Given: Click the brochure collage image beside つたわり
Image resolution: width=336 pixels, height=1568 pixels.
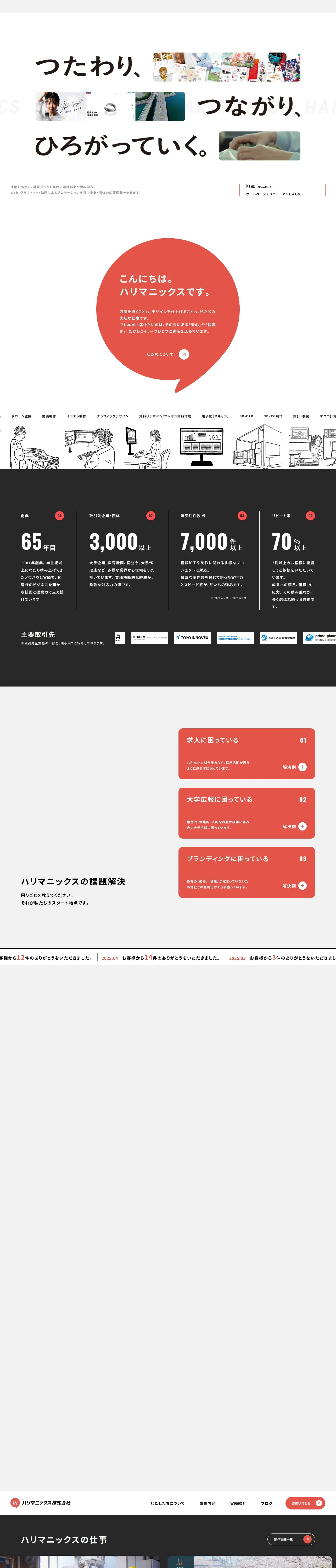Looking at the screenshot, I should 226,67.
